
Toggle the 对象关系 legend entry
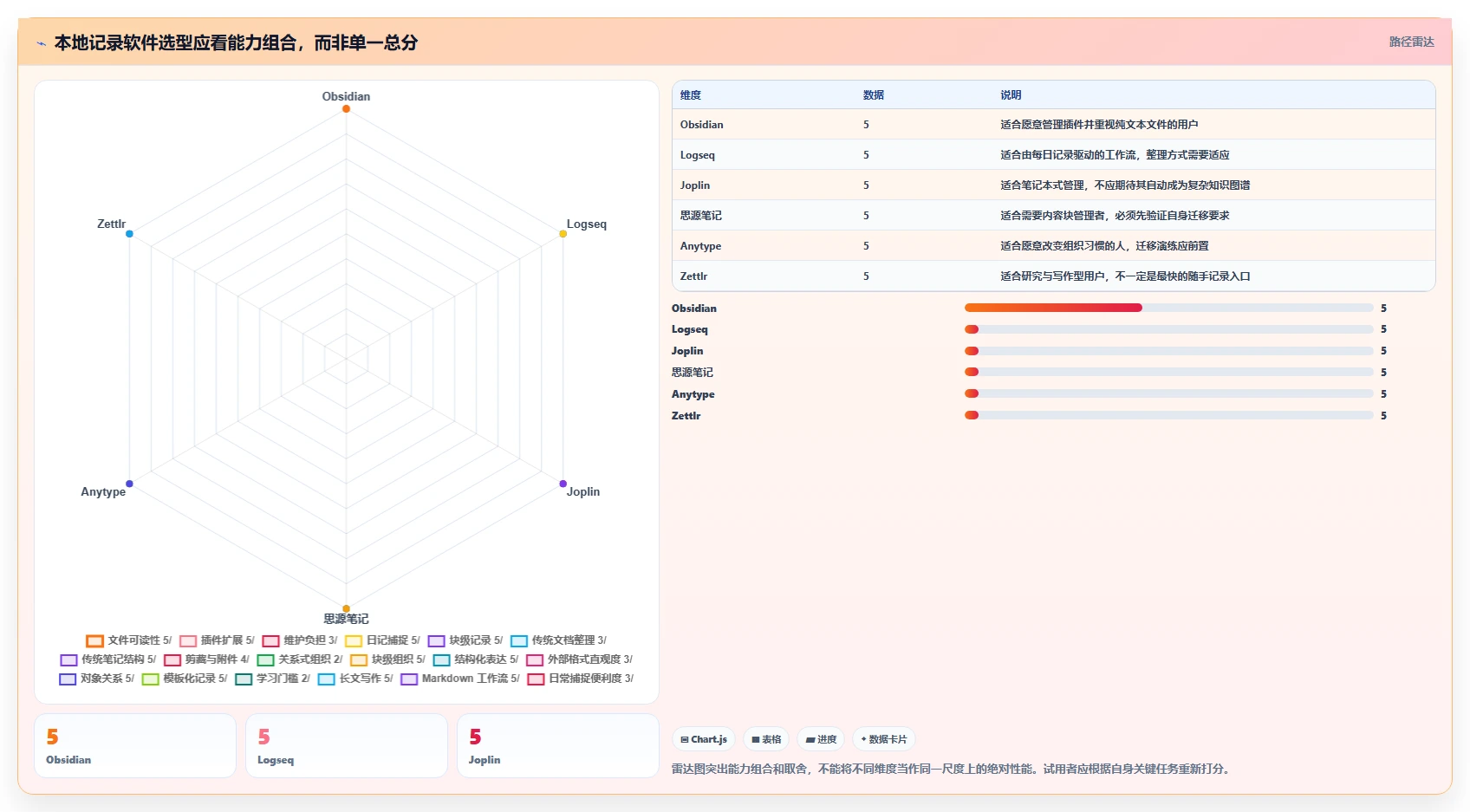click(x=96, y=679)
